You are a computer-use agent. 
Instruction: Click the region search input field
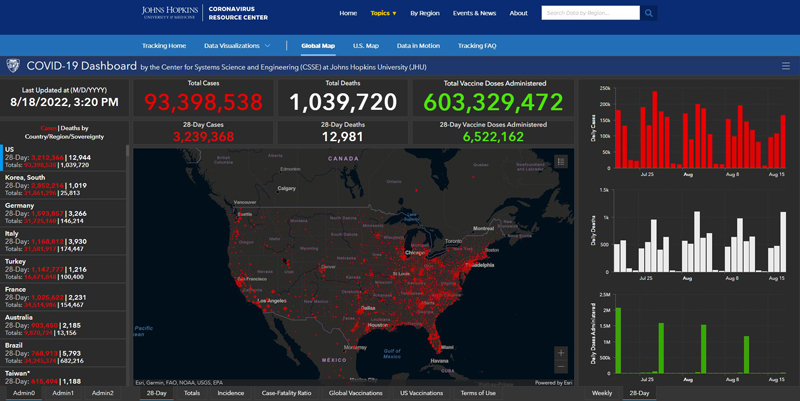(x=589, y=13)
